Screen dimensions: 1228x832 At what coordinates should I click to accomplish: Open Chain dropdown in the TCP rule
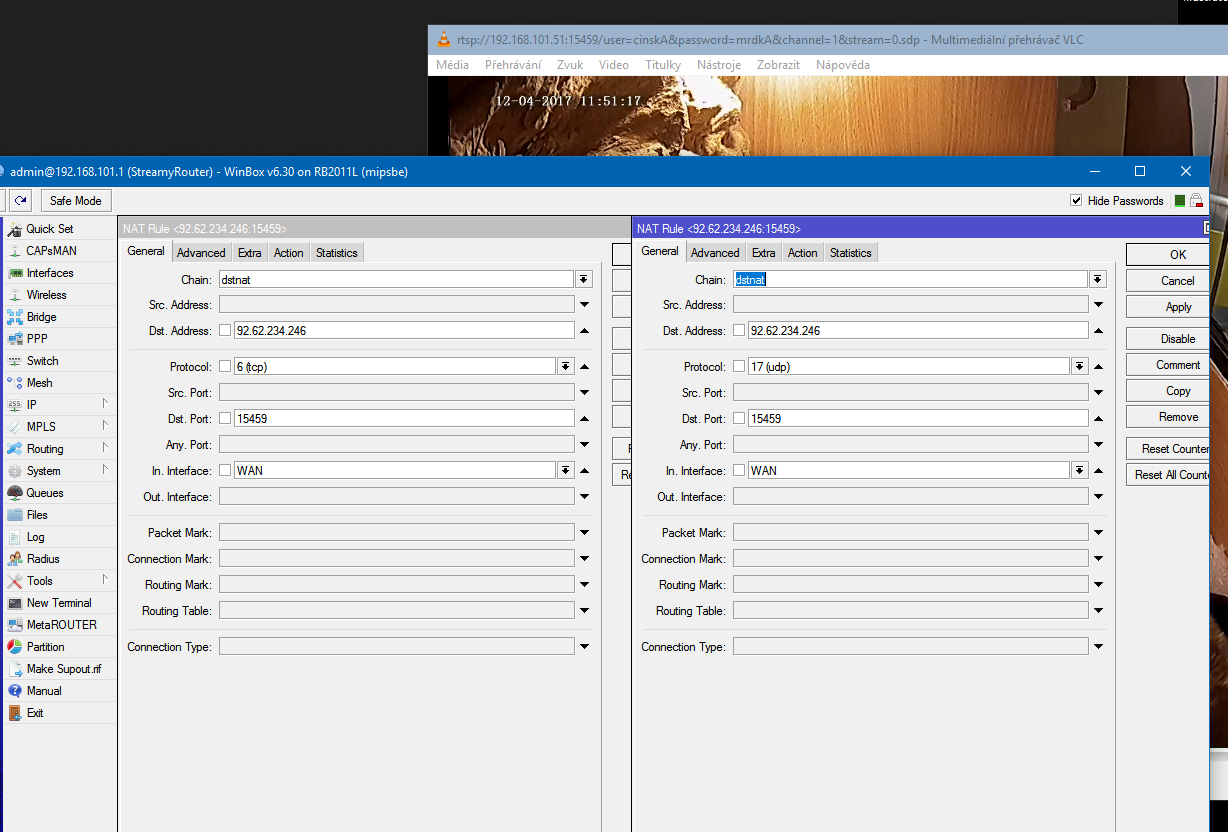(x=584, y=280)
